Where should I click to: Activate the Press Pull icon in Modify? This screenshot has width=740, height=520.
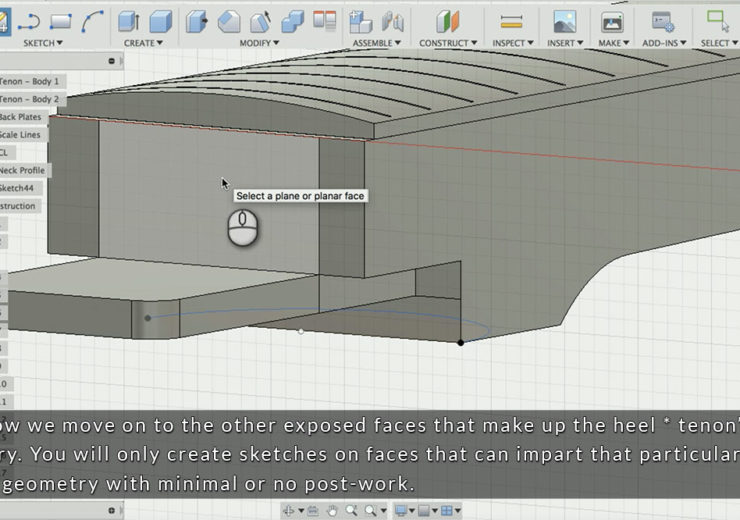tap(197, 20)
